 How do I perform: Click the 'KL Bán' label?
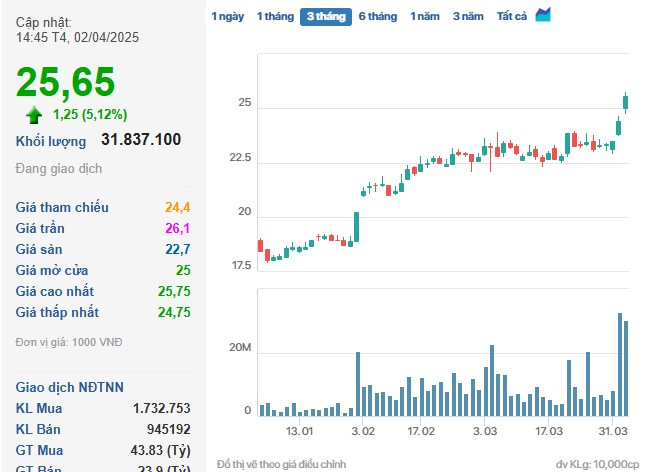click(38, 429)
